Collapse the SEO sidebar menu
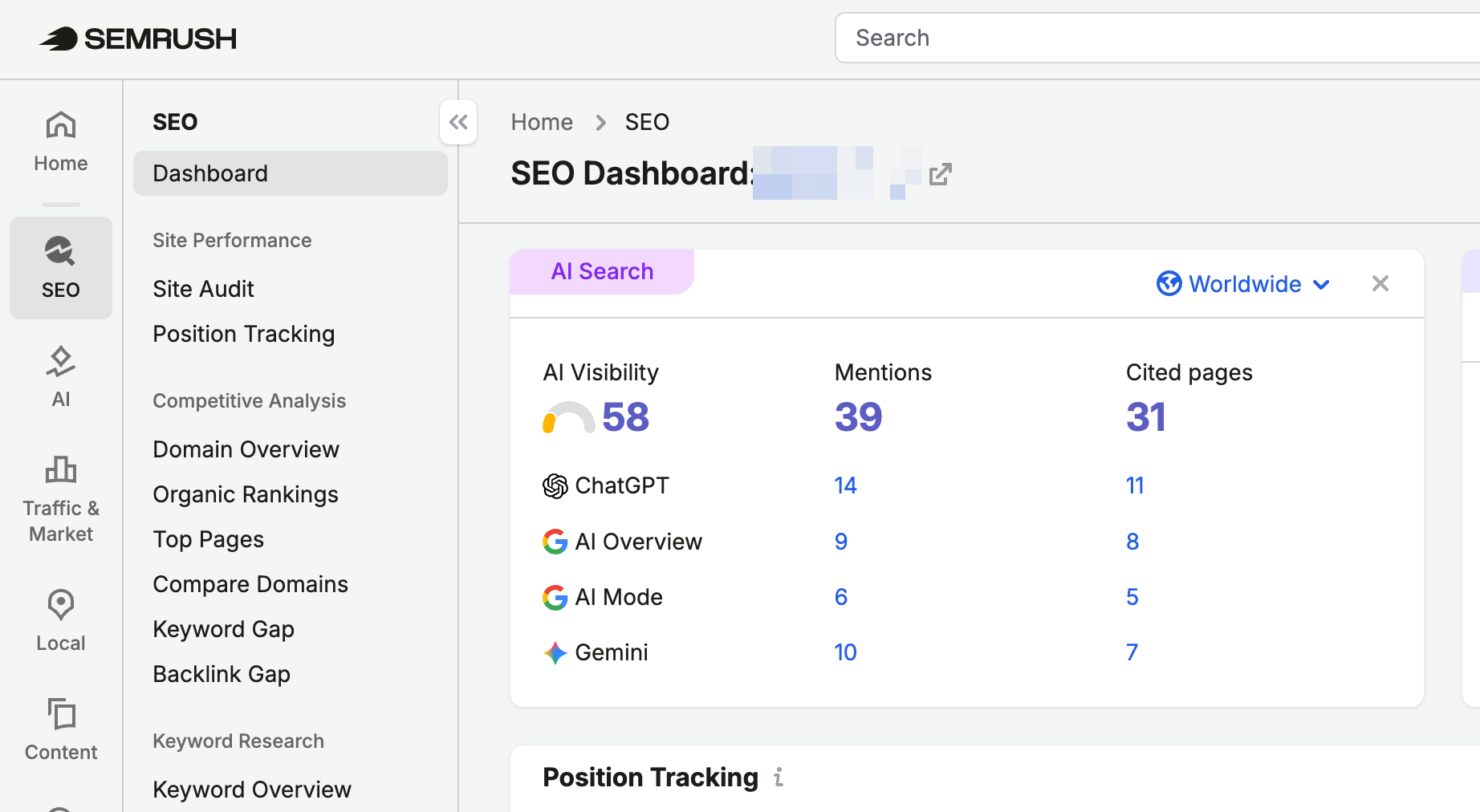This screenshot has width=1480, height=812. (x=458, y=122)
